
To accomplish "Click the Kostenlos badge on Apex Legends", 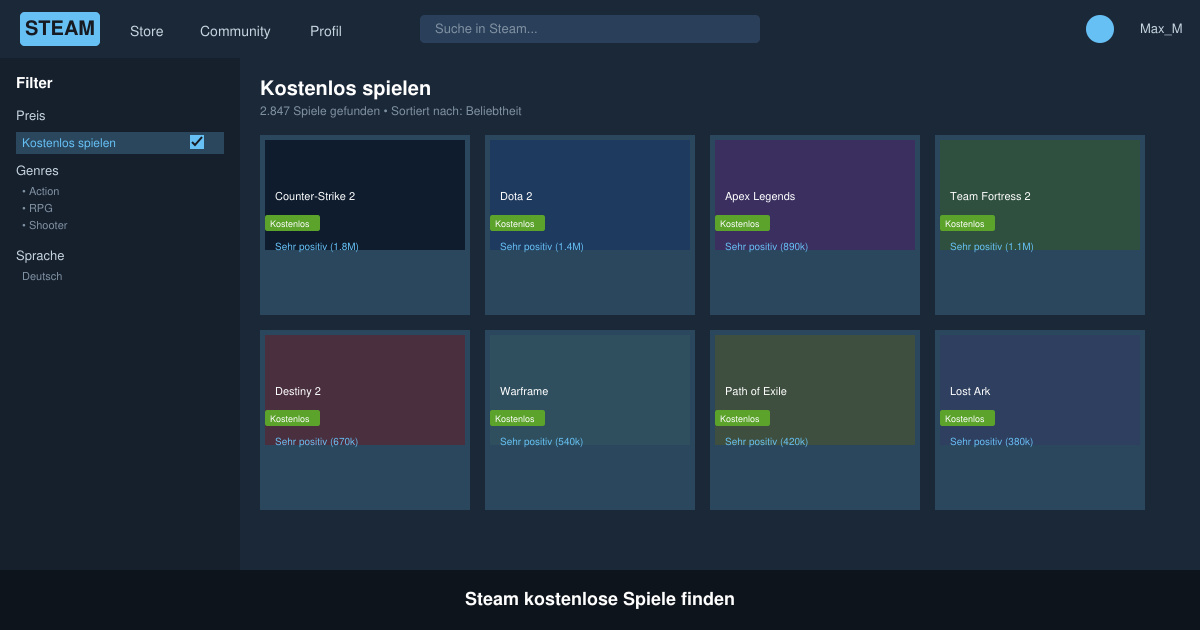I will point(742,223).
